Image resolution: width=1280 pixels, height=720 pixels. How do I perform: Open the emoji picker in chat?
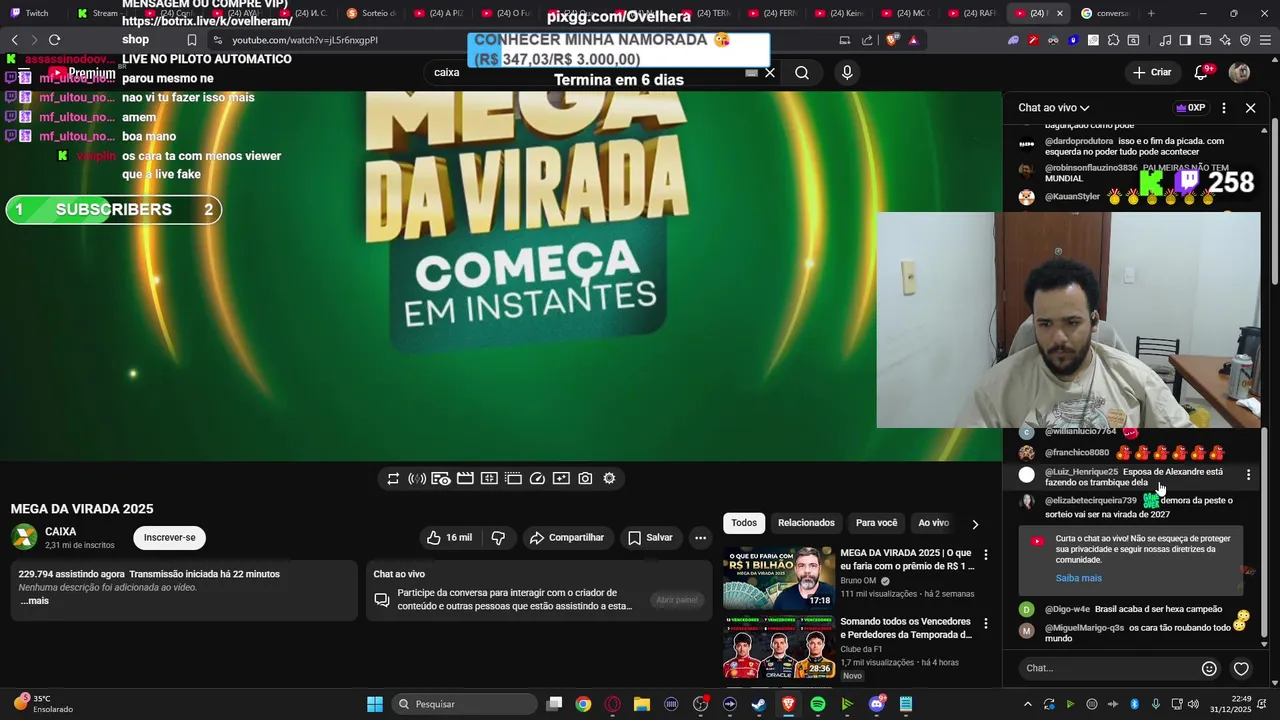pyautogui.click(x=1209, y=669)
